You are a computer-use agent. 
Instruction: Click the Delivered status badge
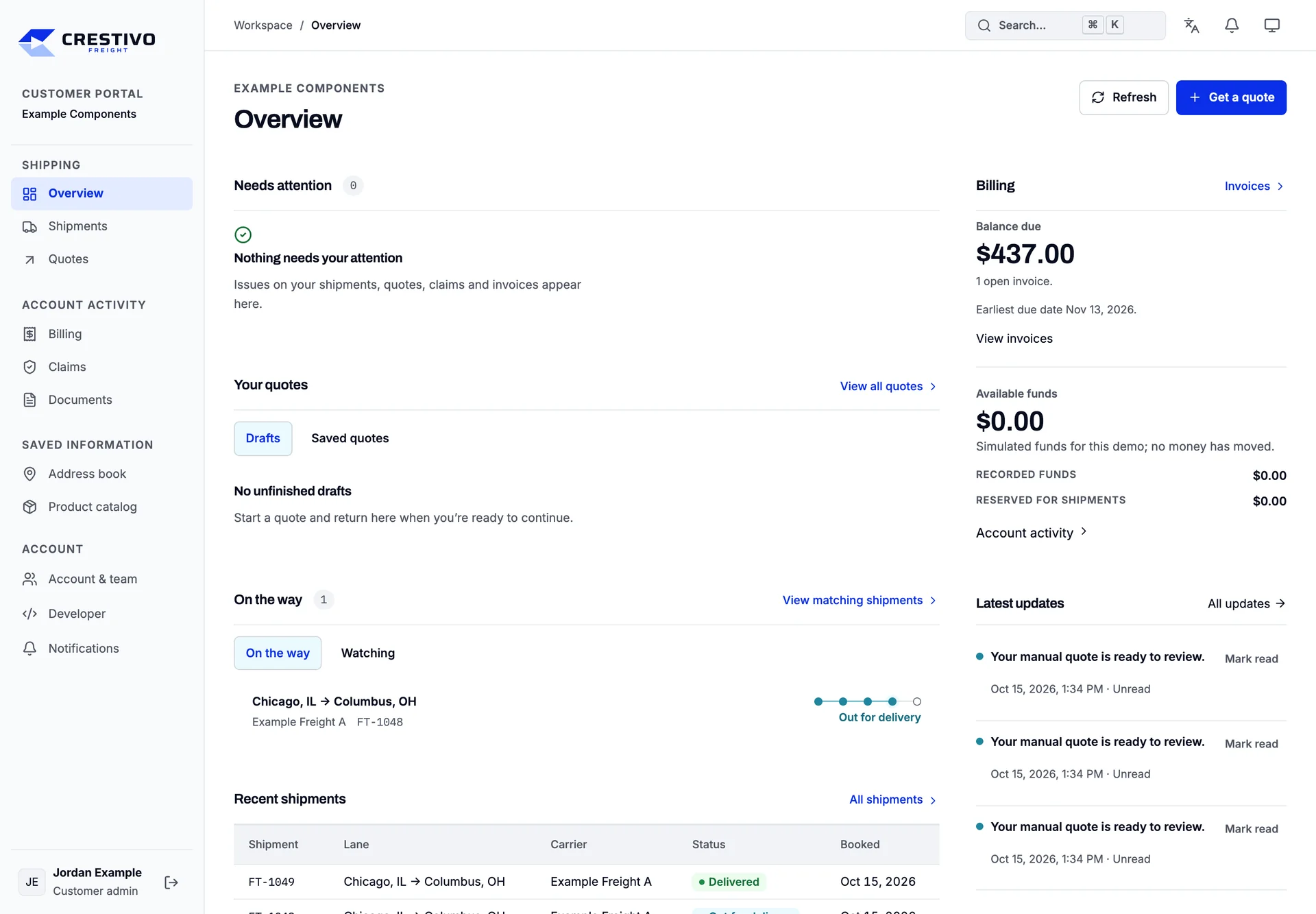(x=729, y=882)
